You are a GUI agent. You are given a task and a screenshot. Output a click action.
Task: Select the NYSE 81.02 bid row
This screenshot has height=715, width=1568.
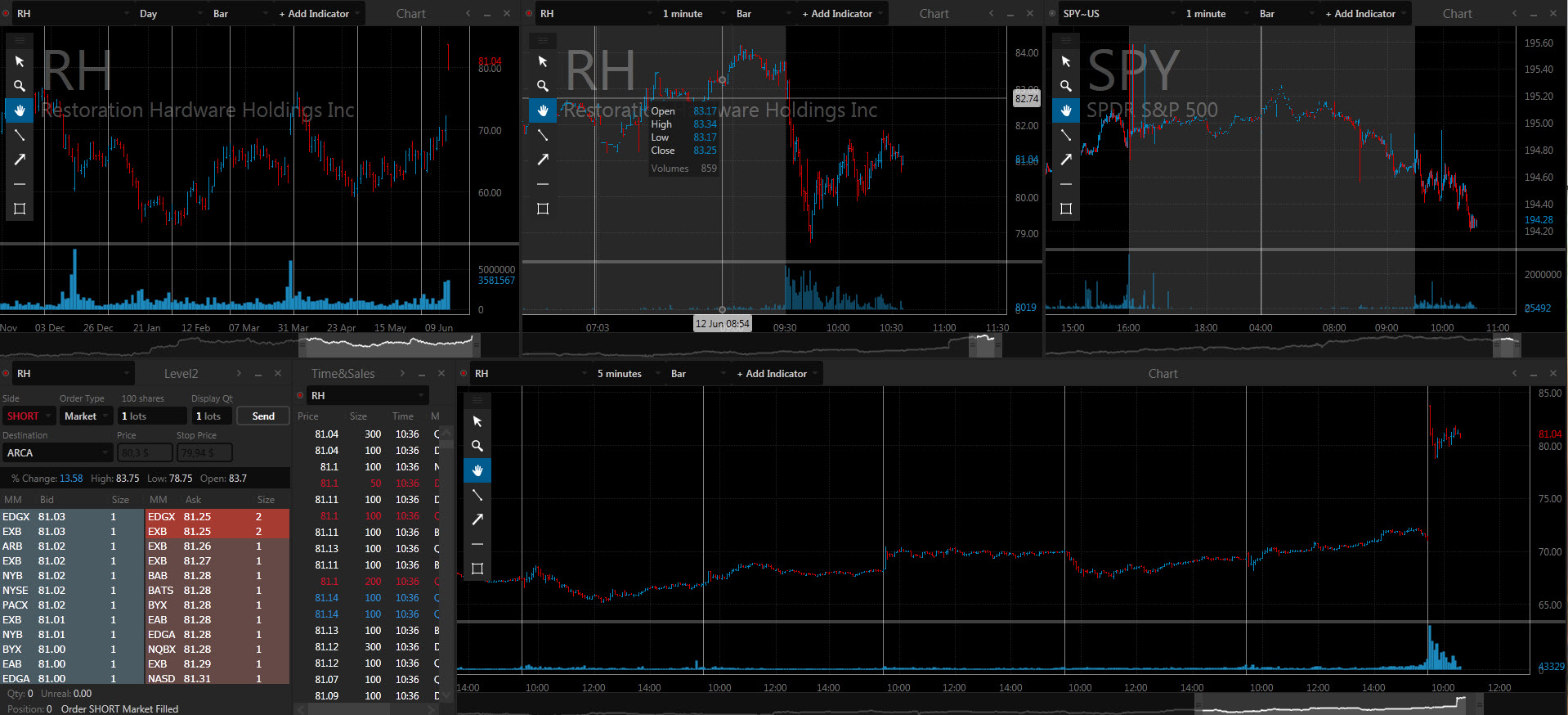click(x=73, y=591)
